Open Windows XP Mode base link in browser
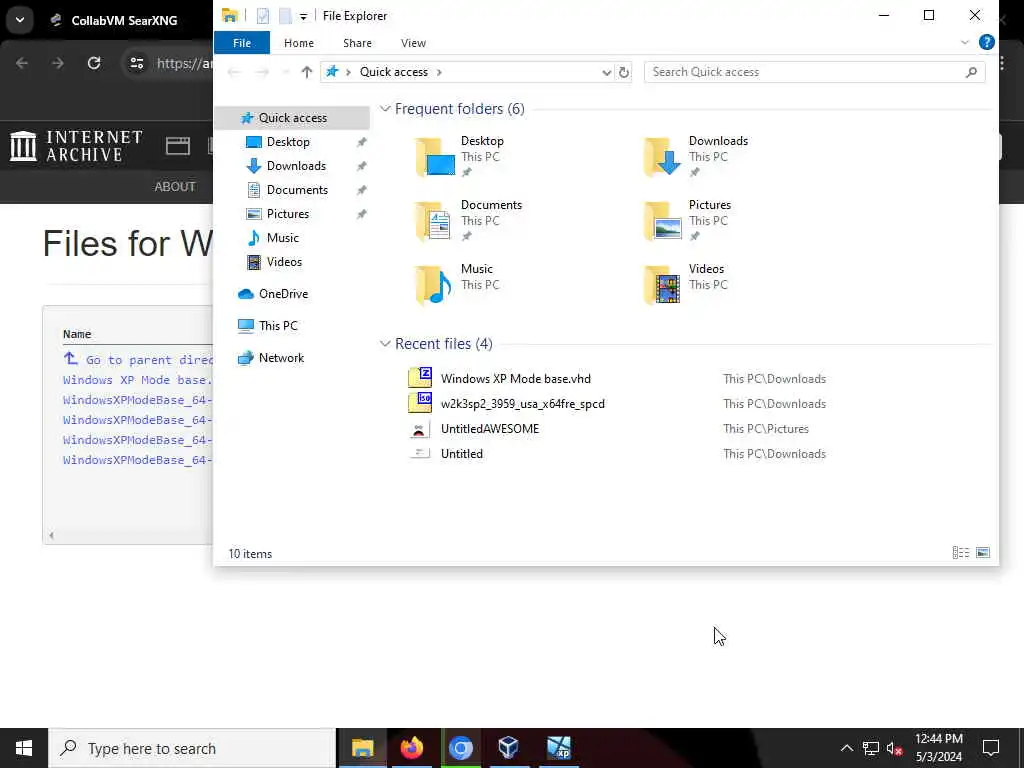Screen dimensions: 1024x768 138,380
